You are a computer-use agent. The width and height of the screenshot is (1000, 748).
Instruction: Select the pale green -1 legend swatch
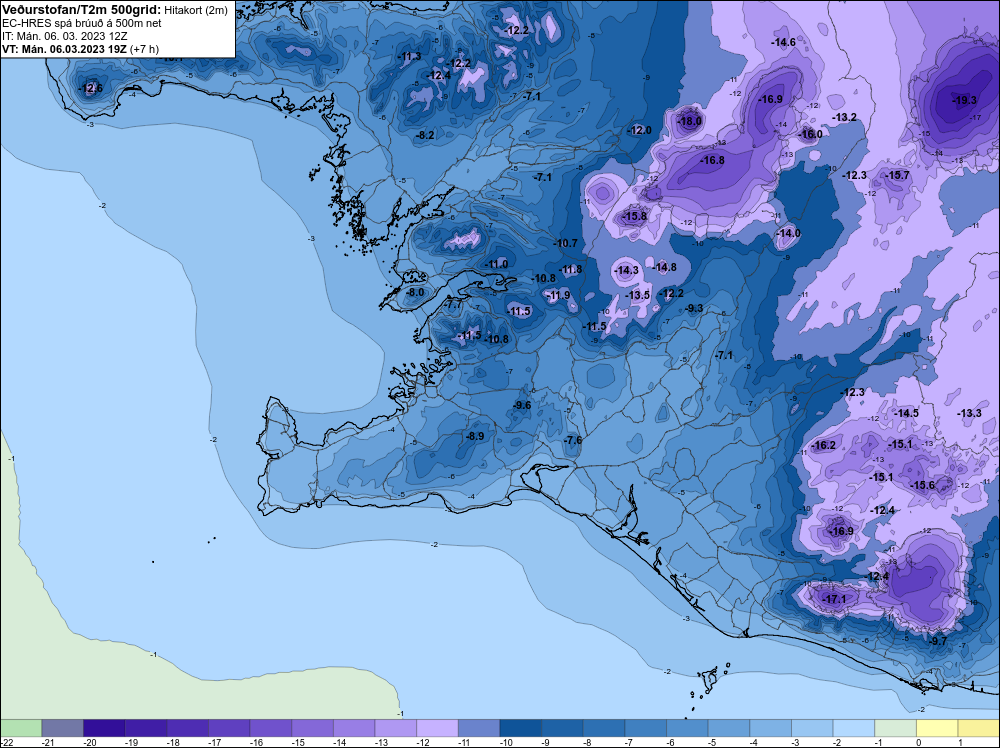point(895,728)
